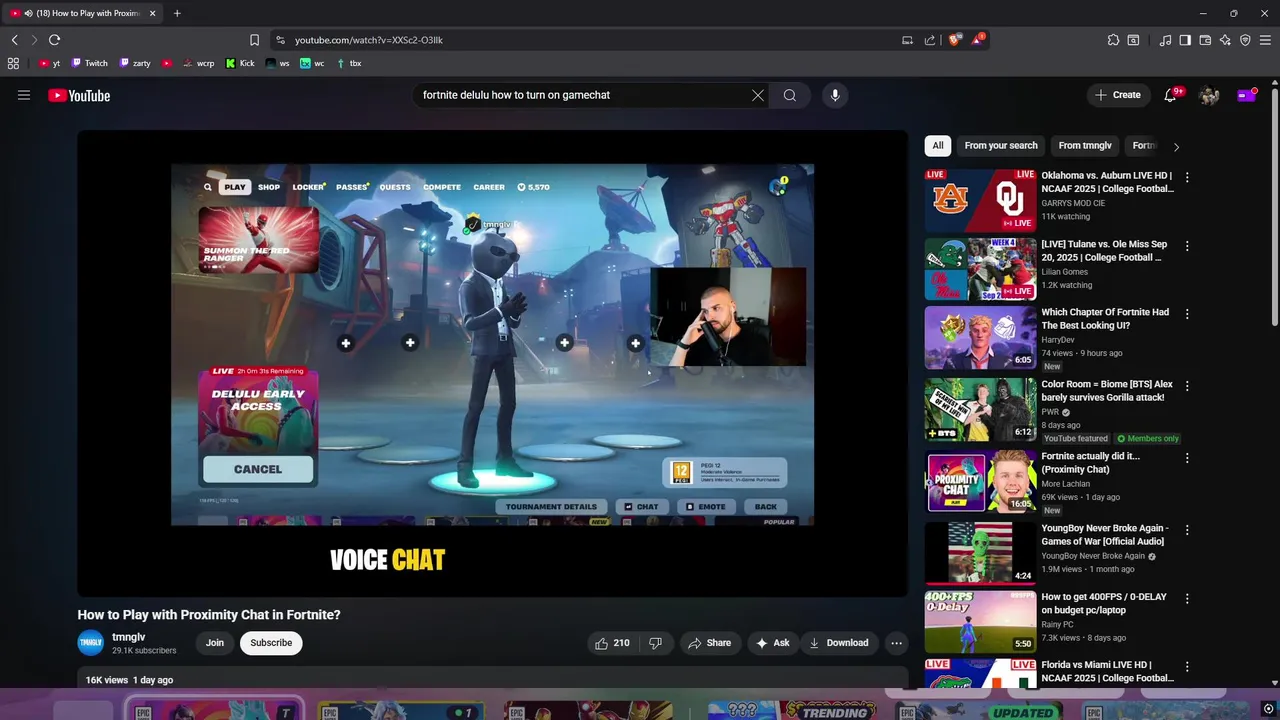Click the Create button

(x=1117, y=95)
